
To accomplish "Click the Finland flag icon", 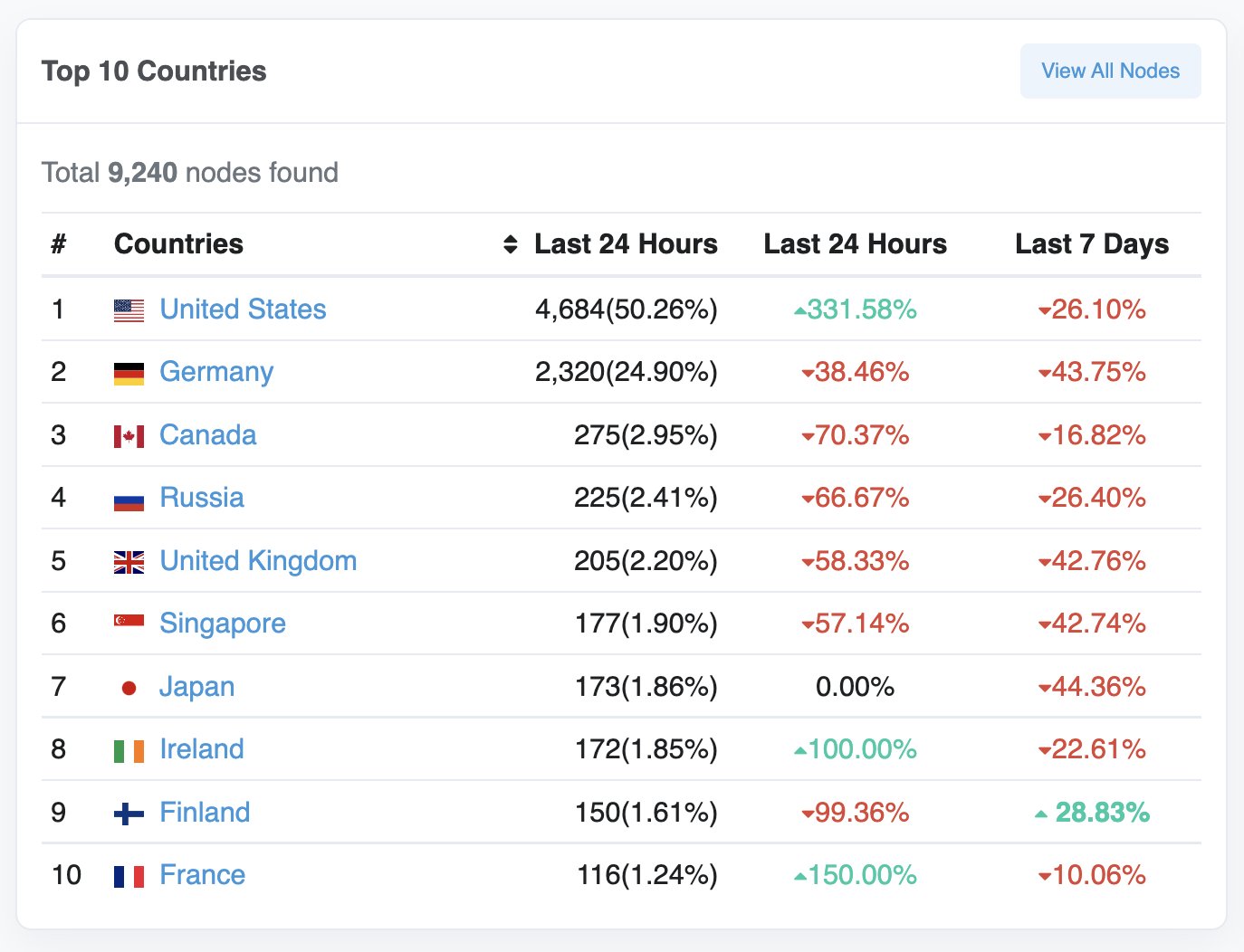I will (x=129, y=814).
